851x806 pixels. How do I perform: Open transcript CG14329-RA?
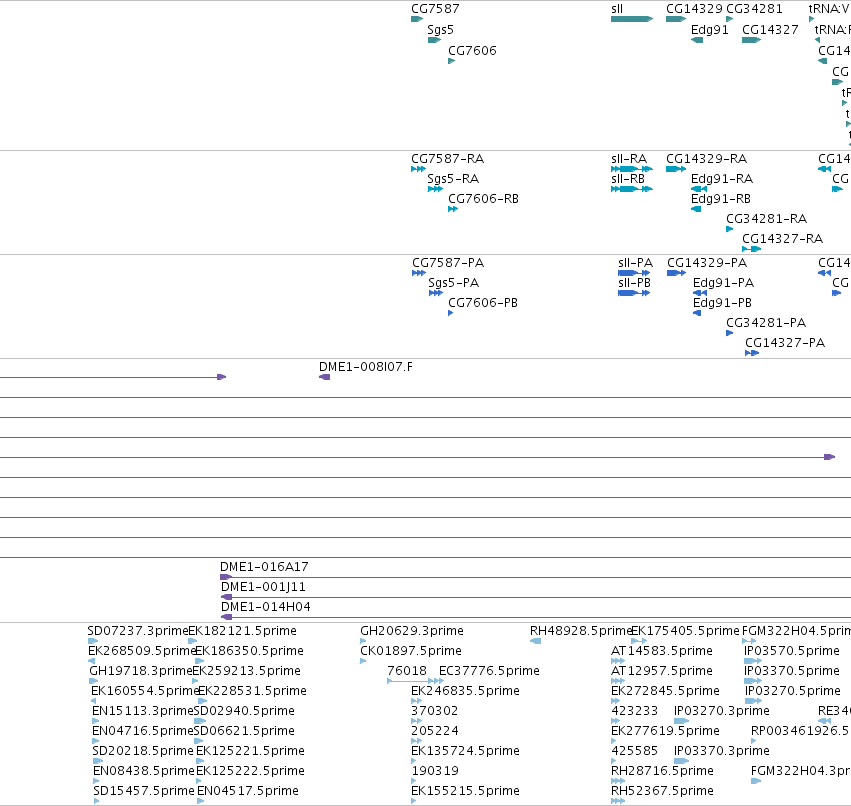706,159
